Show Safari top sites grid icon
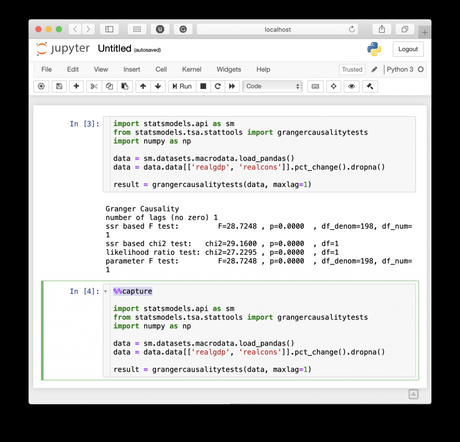The height and width of the screenshot is (442, 460). click(137, 29)
